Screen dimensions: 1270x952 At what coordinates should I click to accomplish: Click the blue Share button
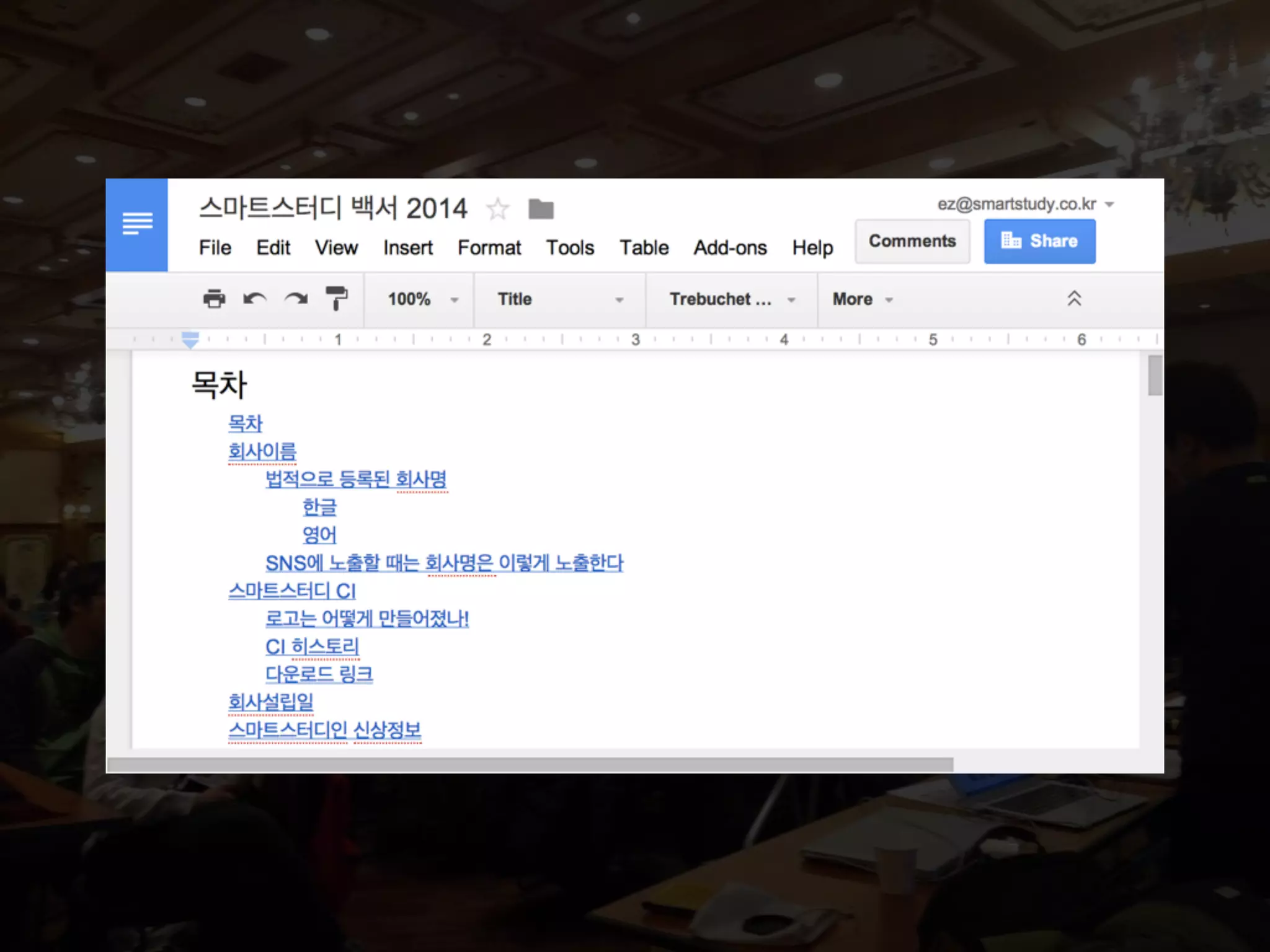pos(1039,241)
